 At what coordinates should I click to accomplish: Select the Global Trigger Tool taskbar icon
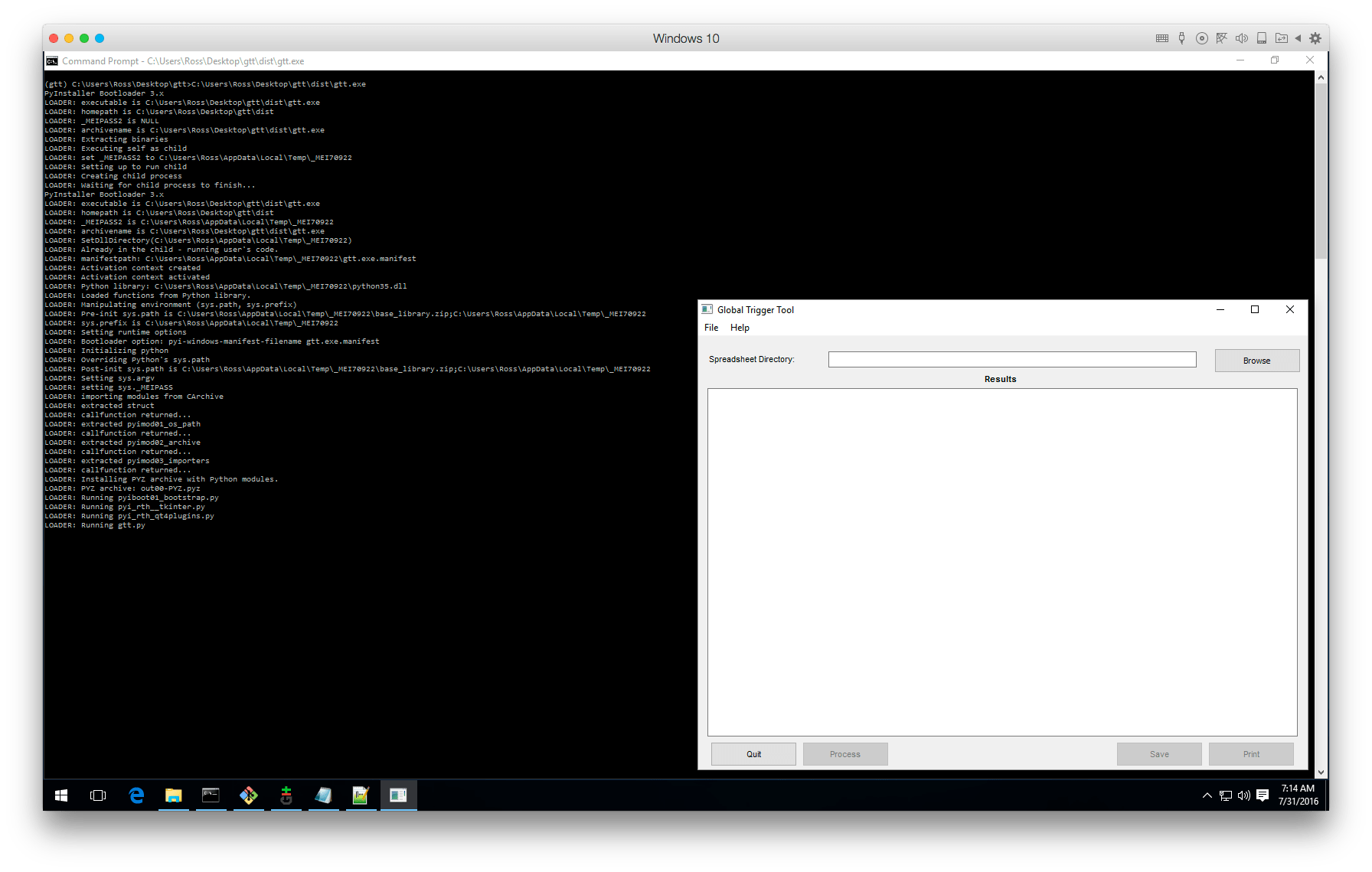click(x=399, y=795)
